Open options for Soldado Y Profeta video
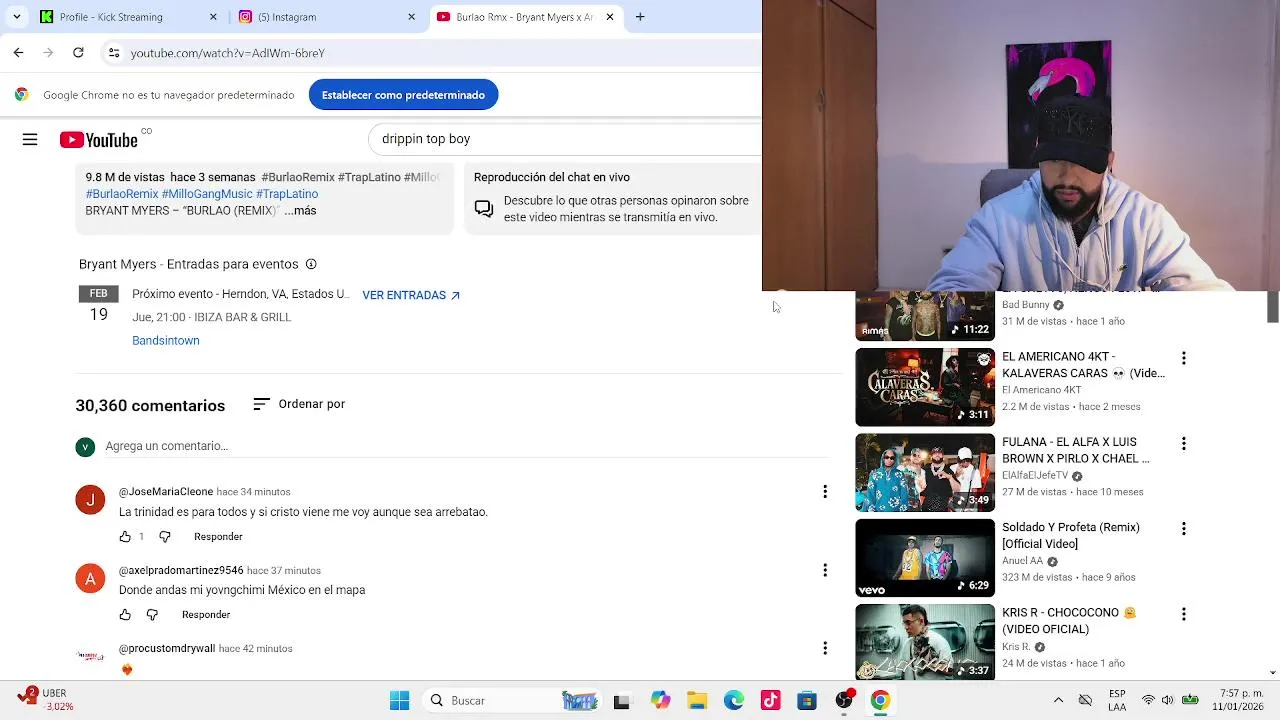 (x=1184, y=528)
